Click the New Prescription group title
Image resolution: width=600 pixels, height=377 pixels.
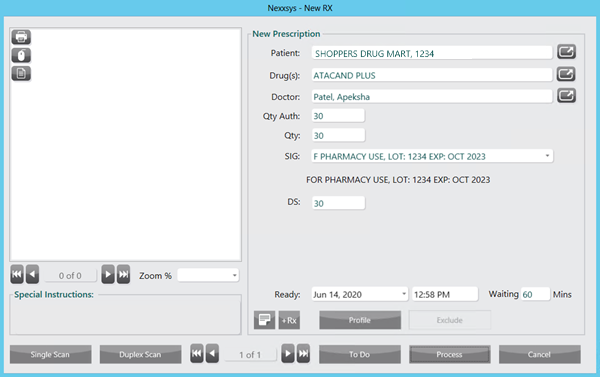click(x=286, y=34)
